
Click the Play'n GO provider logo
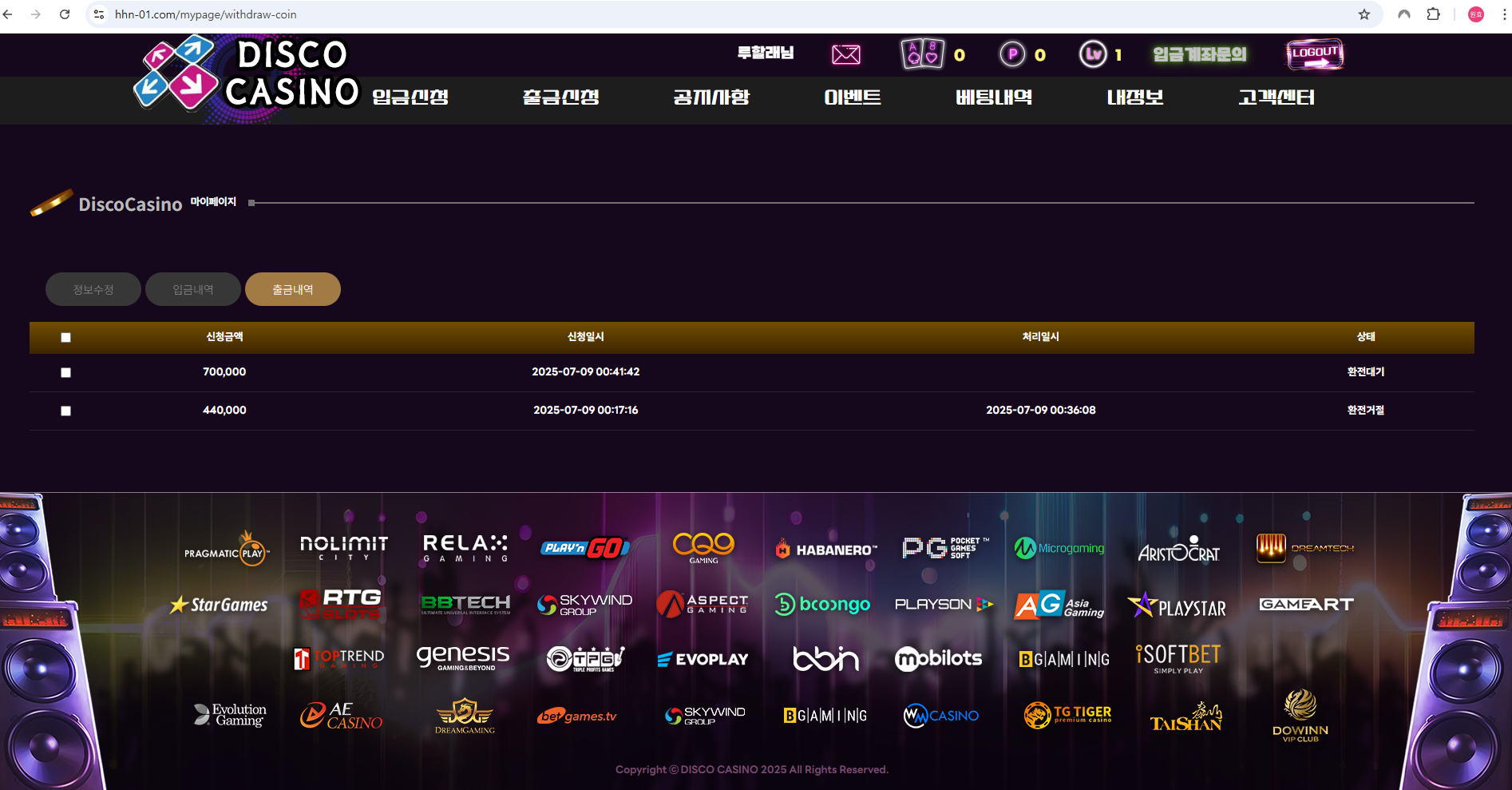point(585,548)
